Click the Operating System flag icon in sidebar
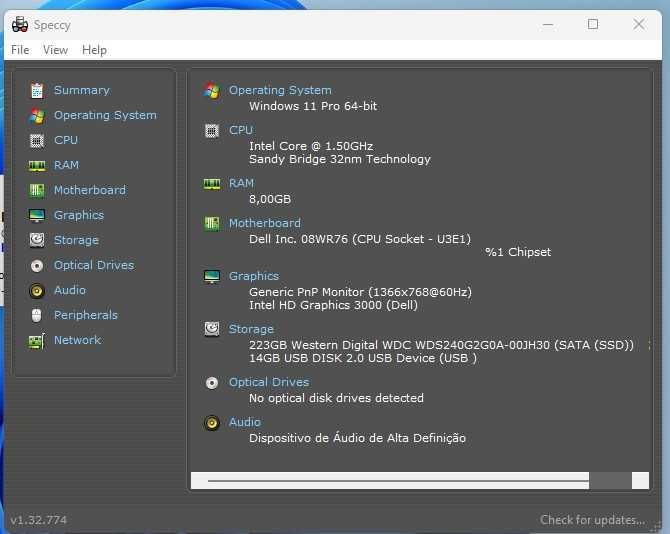670x534 pixels. coord(37,116)
